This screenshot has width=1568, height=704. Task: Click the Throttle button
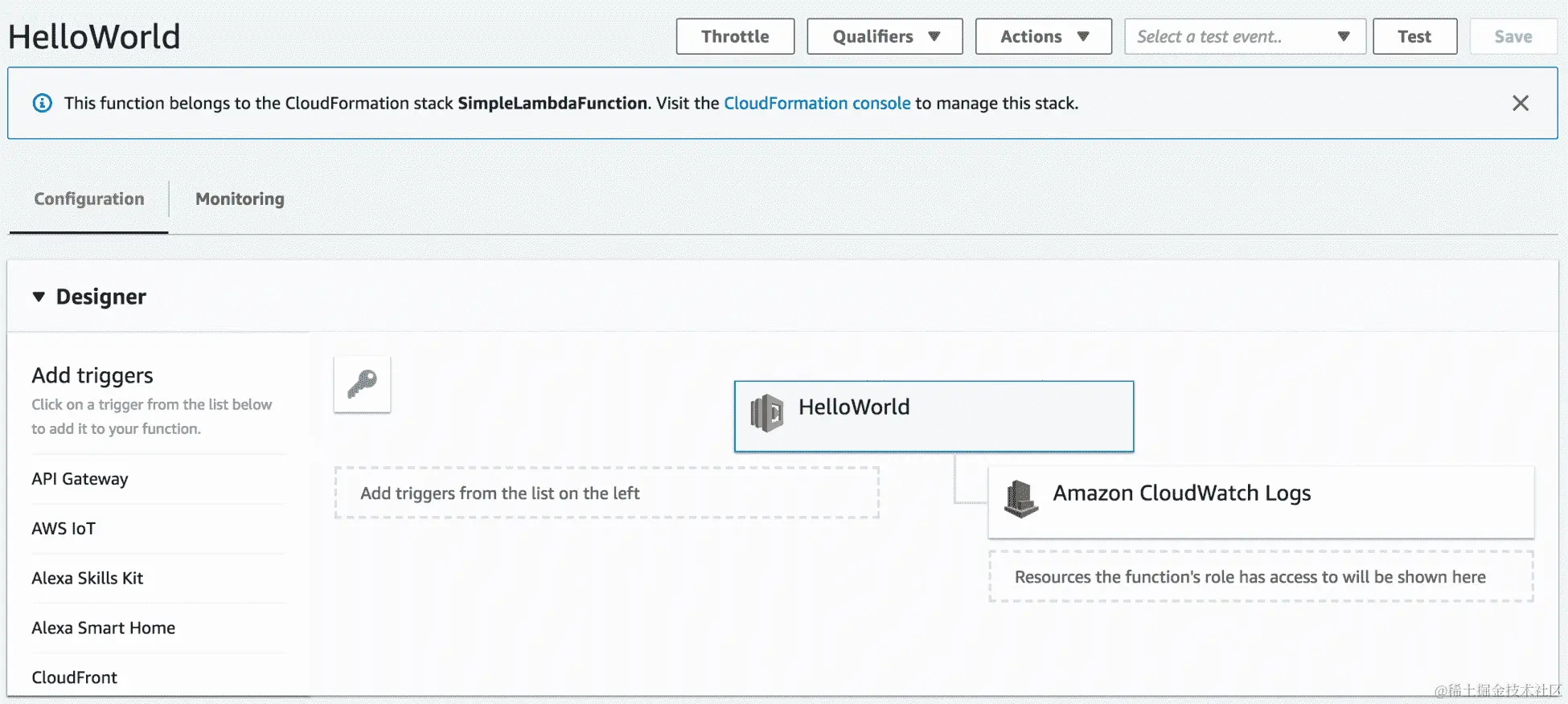point(735,36)
